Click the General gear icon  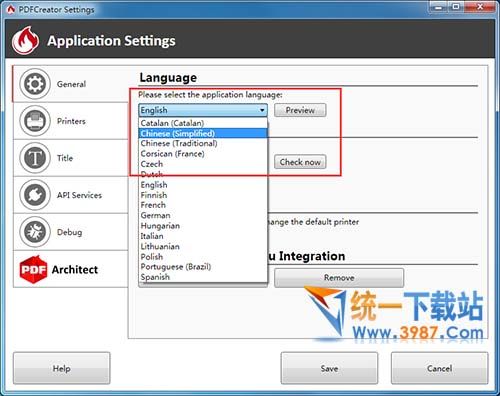tap(35, 84)
